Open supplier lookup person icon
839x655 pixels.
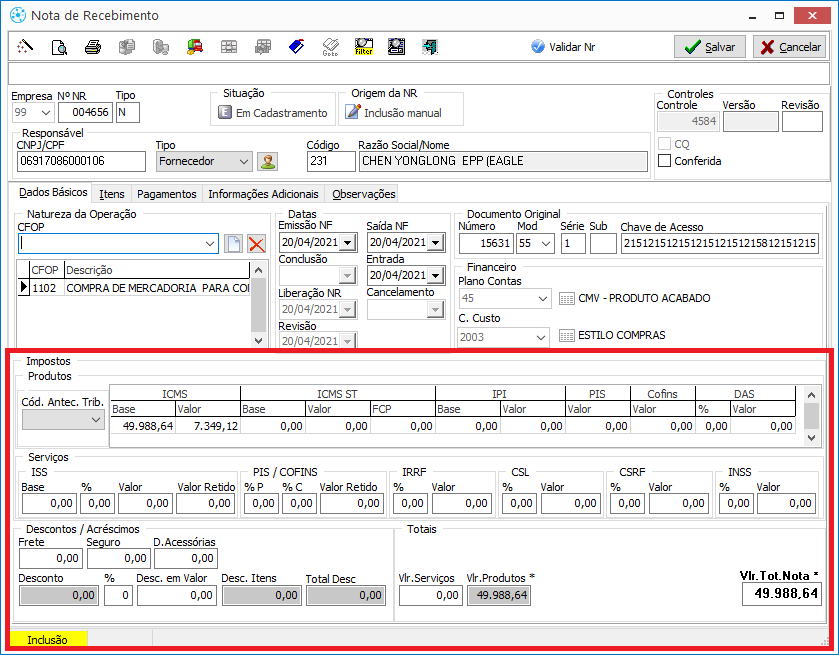click(x=268, y=161)
